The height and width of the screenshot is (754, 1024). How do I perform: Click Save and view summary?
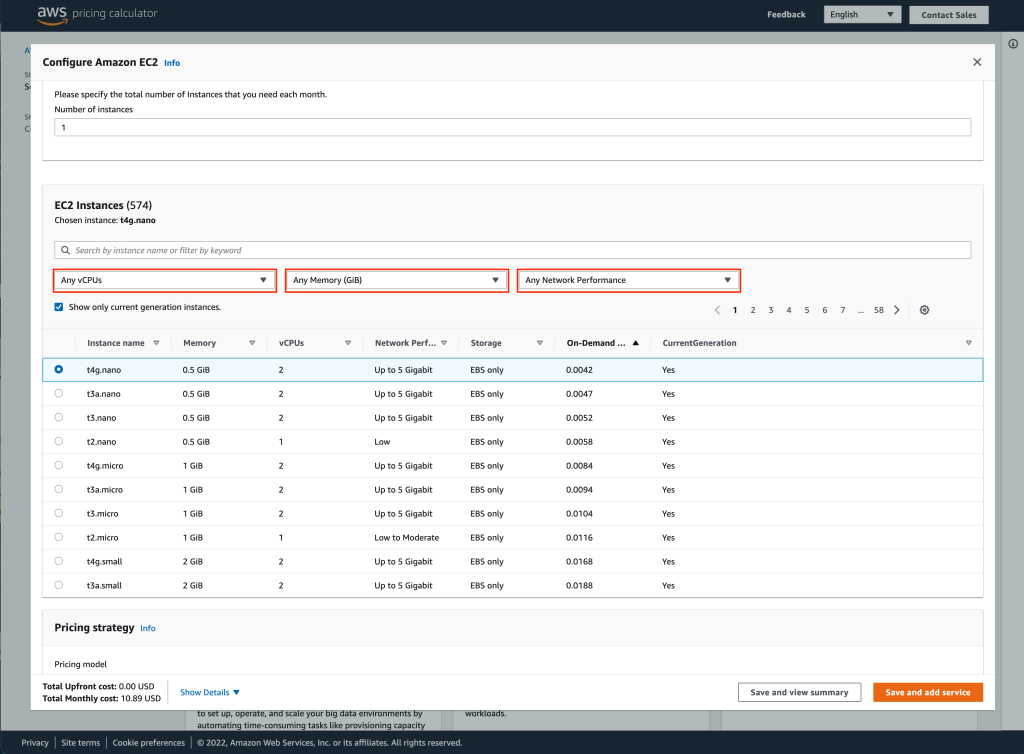coord(799,691)
